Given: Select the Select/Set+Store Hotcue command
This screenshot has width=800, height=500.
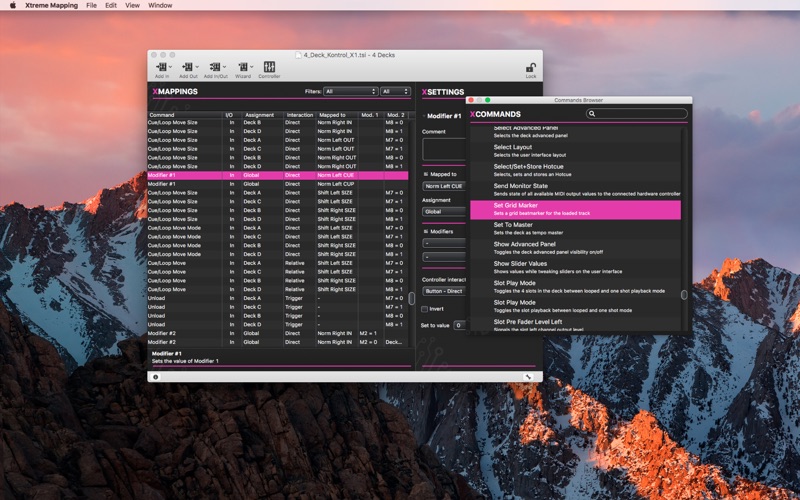Looking at the screenshot, I should 575,170.
